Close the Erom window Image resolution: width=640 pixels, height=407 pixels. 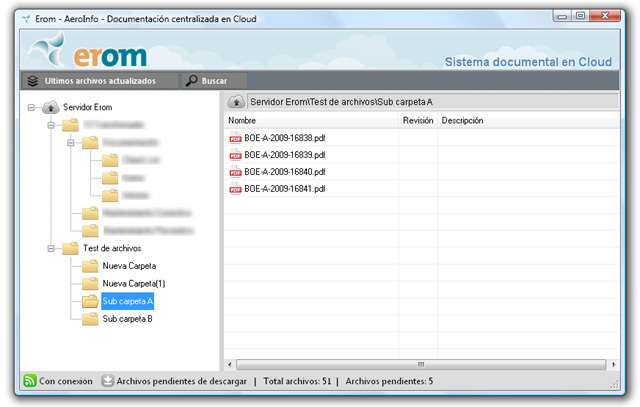coord(605,16)
